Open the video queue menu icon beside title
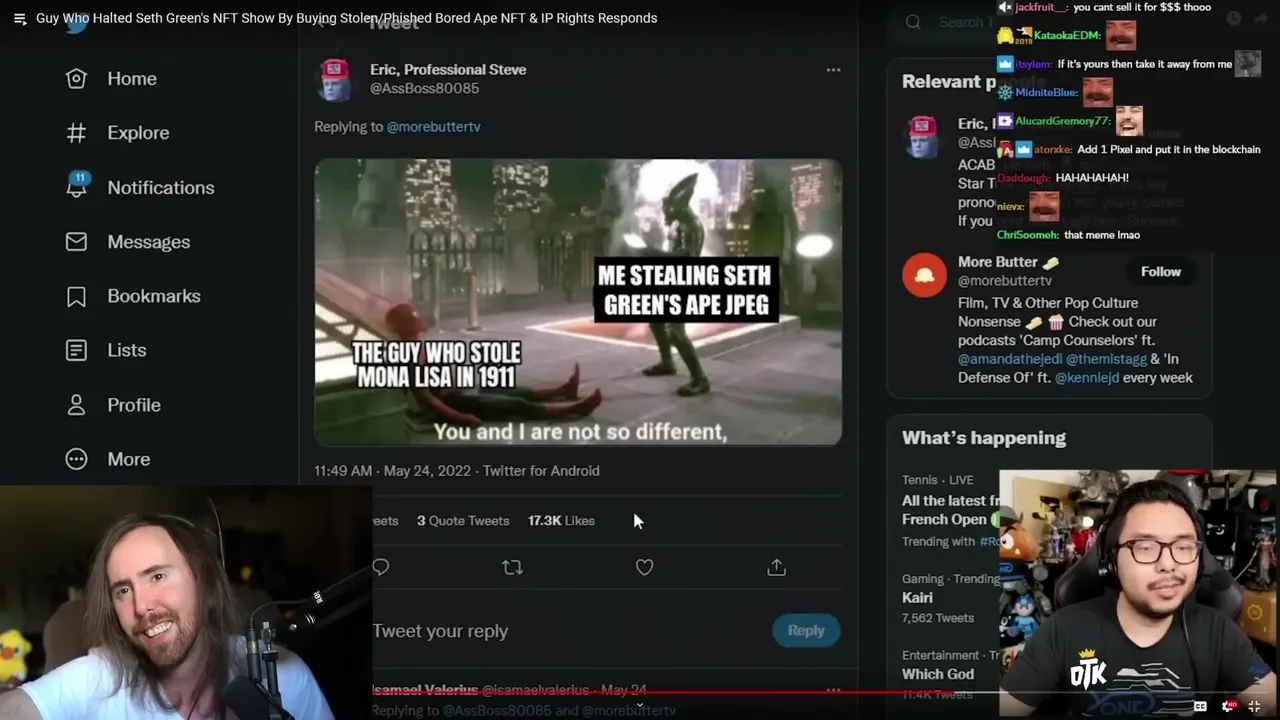1280x720 pixels. 19,18
